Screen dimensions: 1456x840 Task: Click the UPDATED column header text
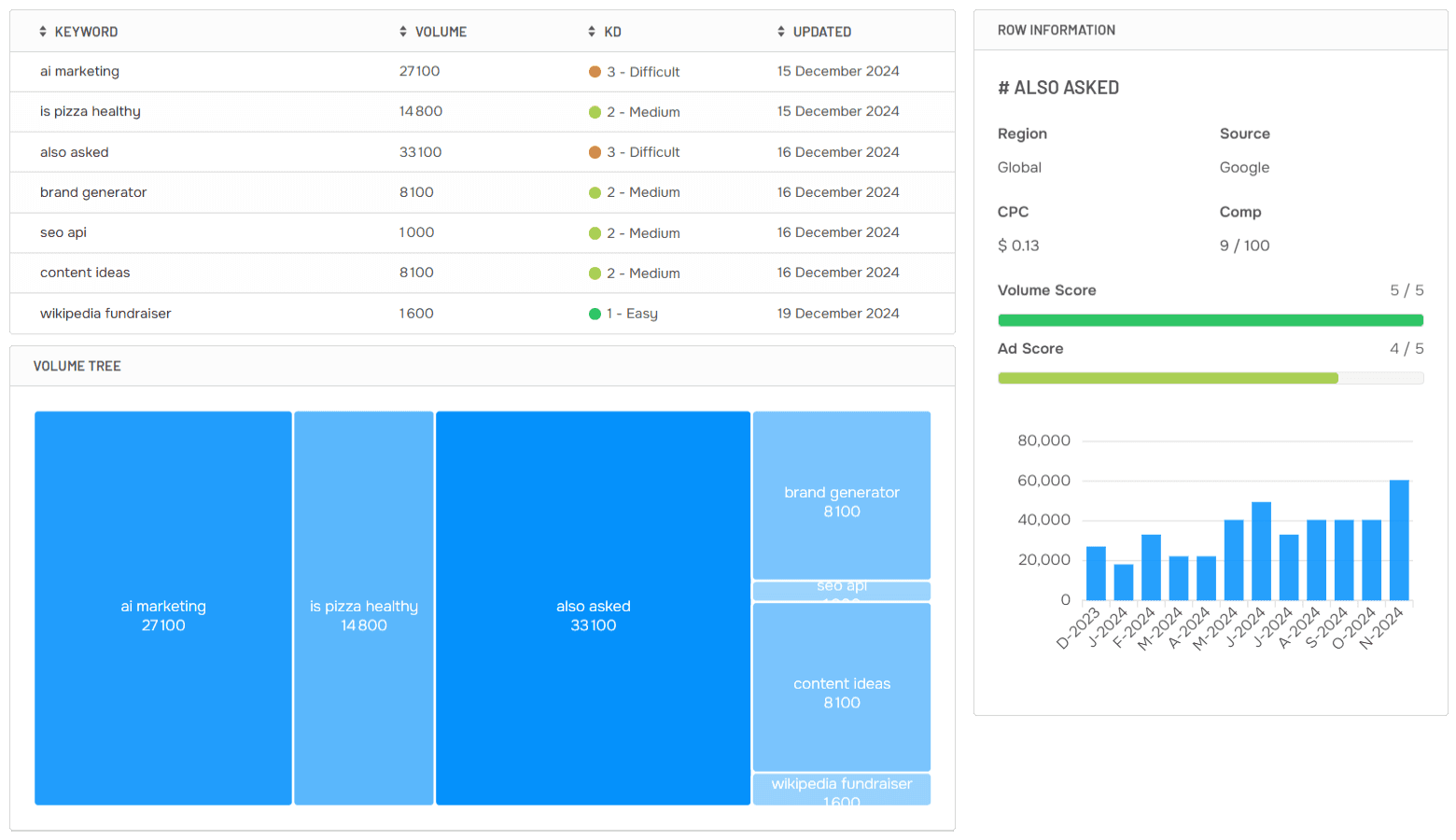(x=822, y=32)
